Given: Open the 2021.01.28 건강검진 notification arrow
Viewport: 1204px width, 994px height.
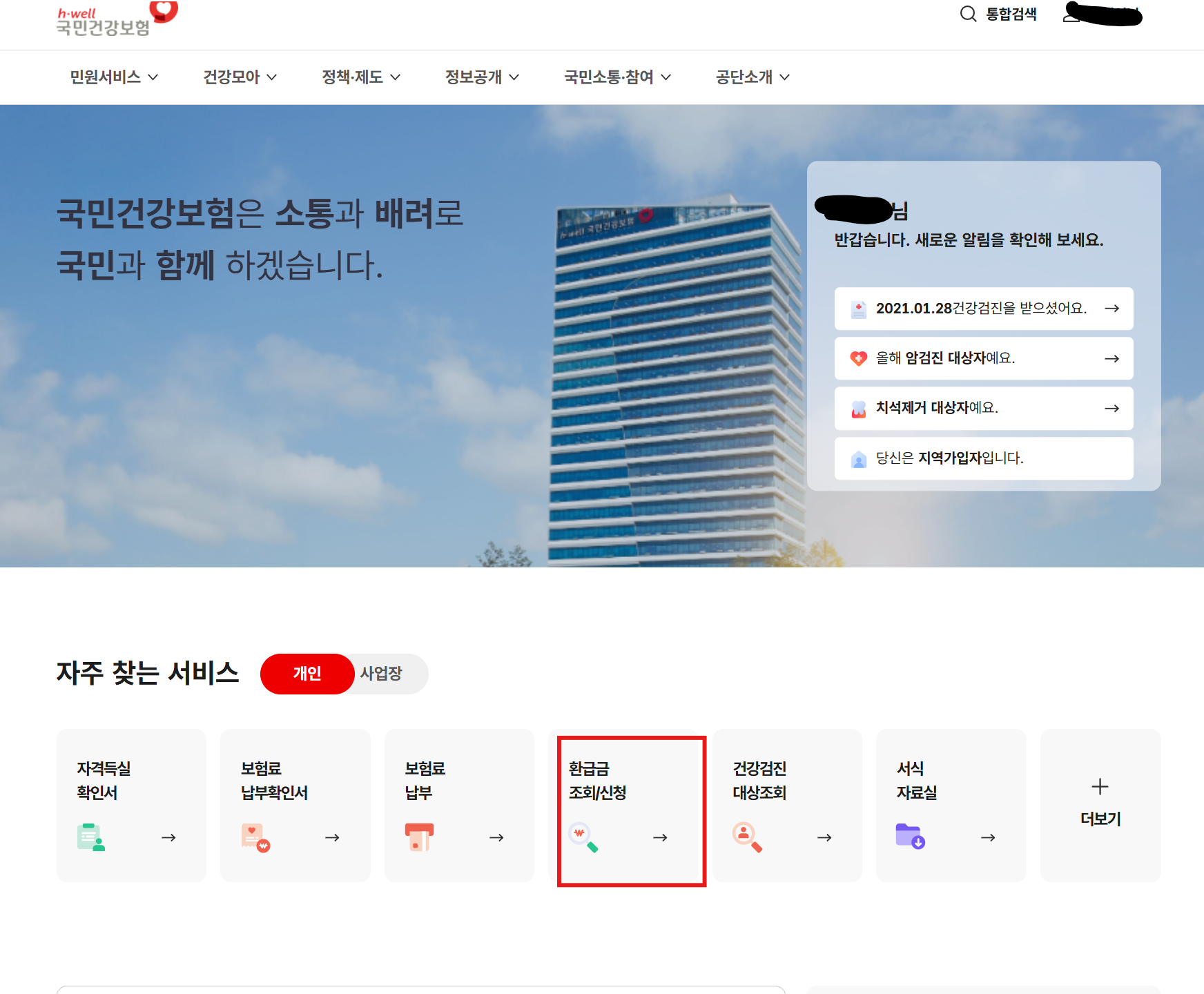Looking at the screenshot, I should coord(1112,309).
